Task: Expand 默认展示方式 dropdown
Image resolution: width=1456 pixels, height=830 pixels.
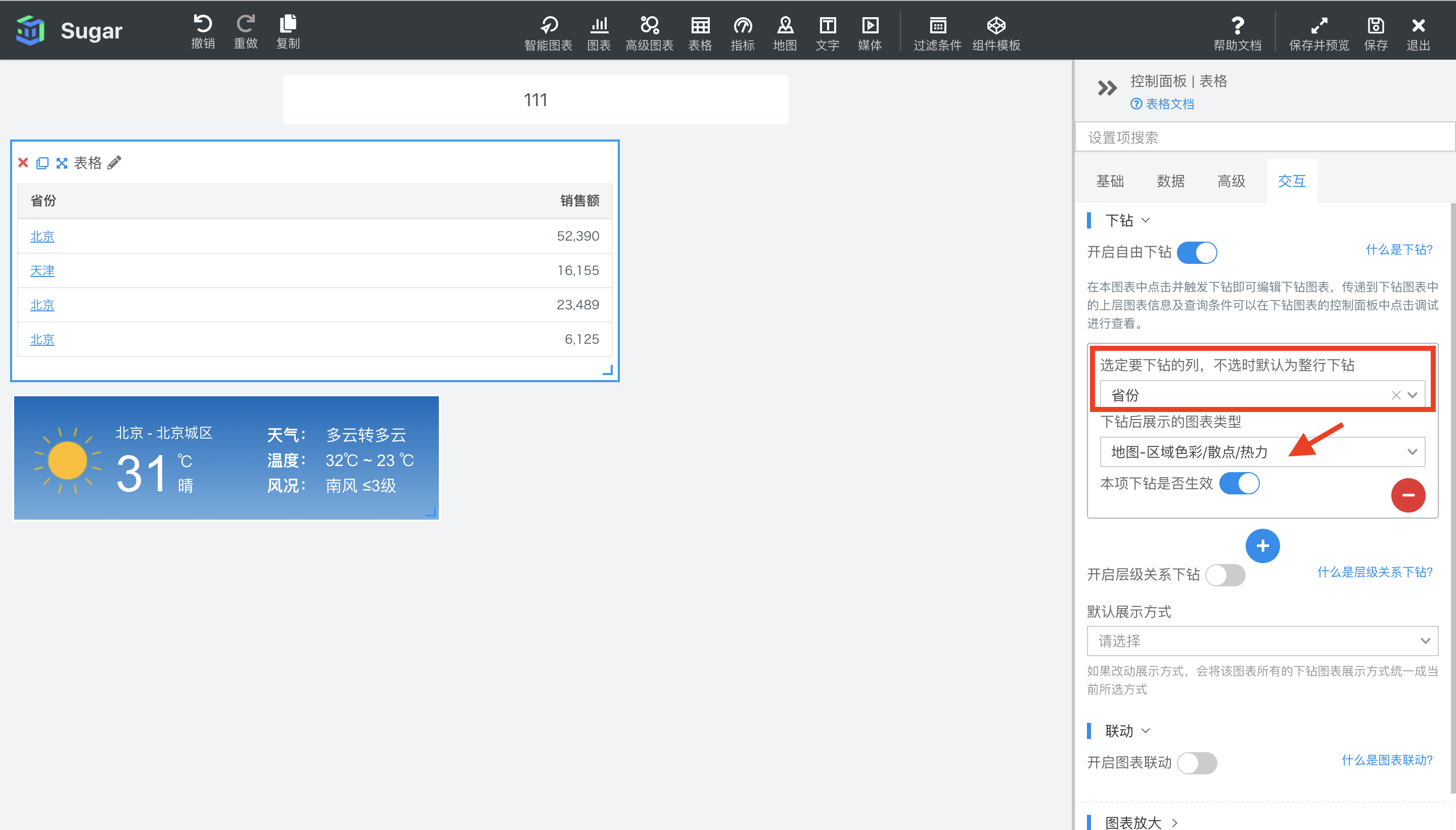Action: pos(1260,640)
